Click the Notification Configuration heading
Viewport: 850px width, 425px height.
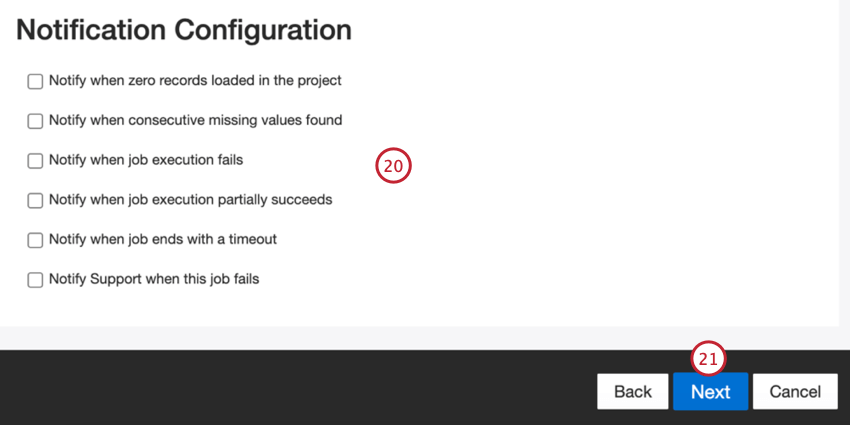click(184, 30)
